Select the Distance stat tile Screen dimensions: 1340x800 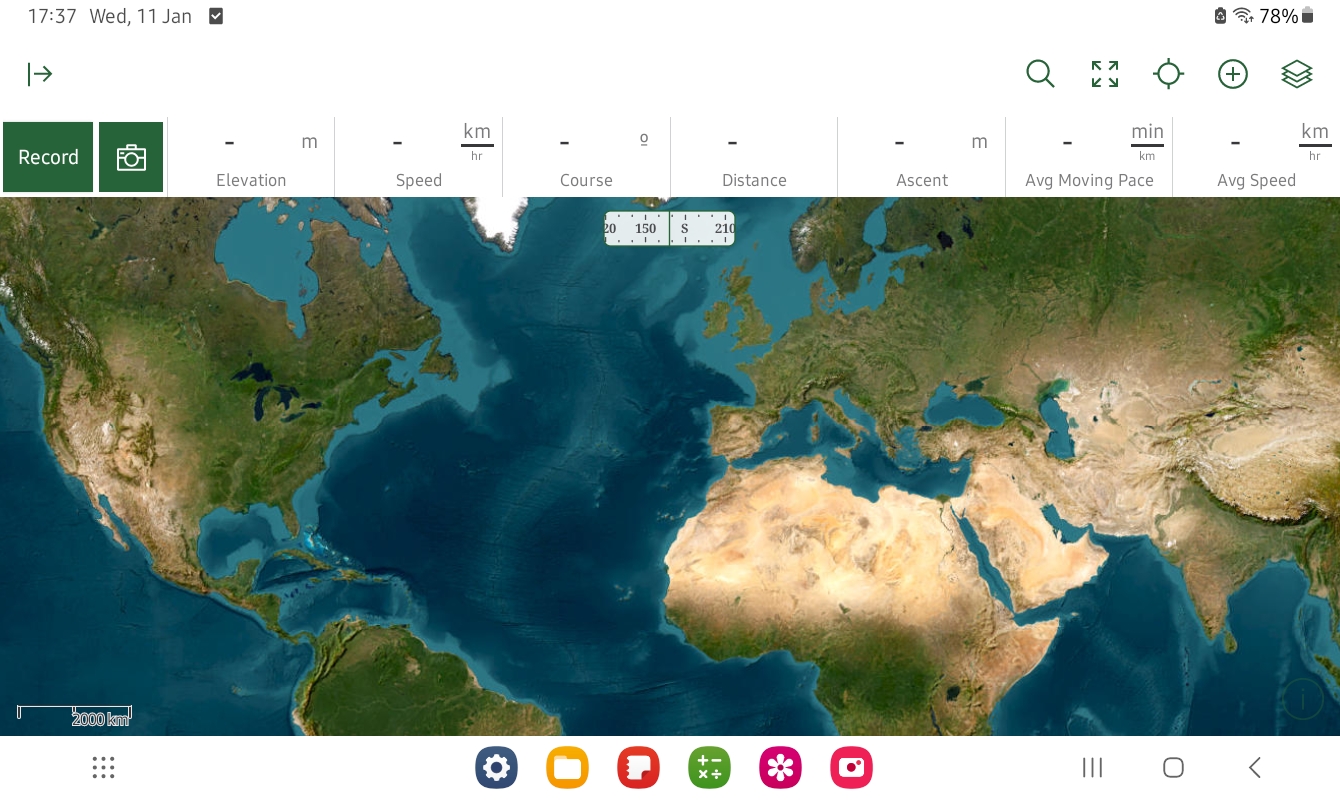pos(754,157)
